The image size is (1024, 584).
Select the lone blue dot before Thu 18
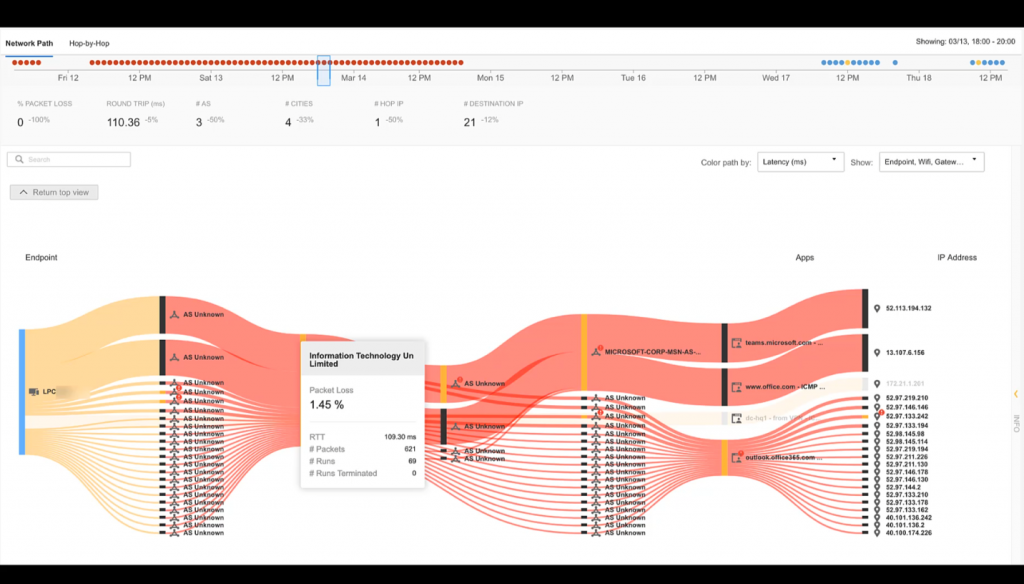click(x=895, y=63)
